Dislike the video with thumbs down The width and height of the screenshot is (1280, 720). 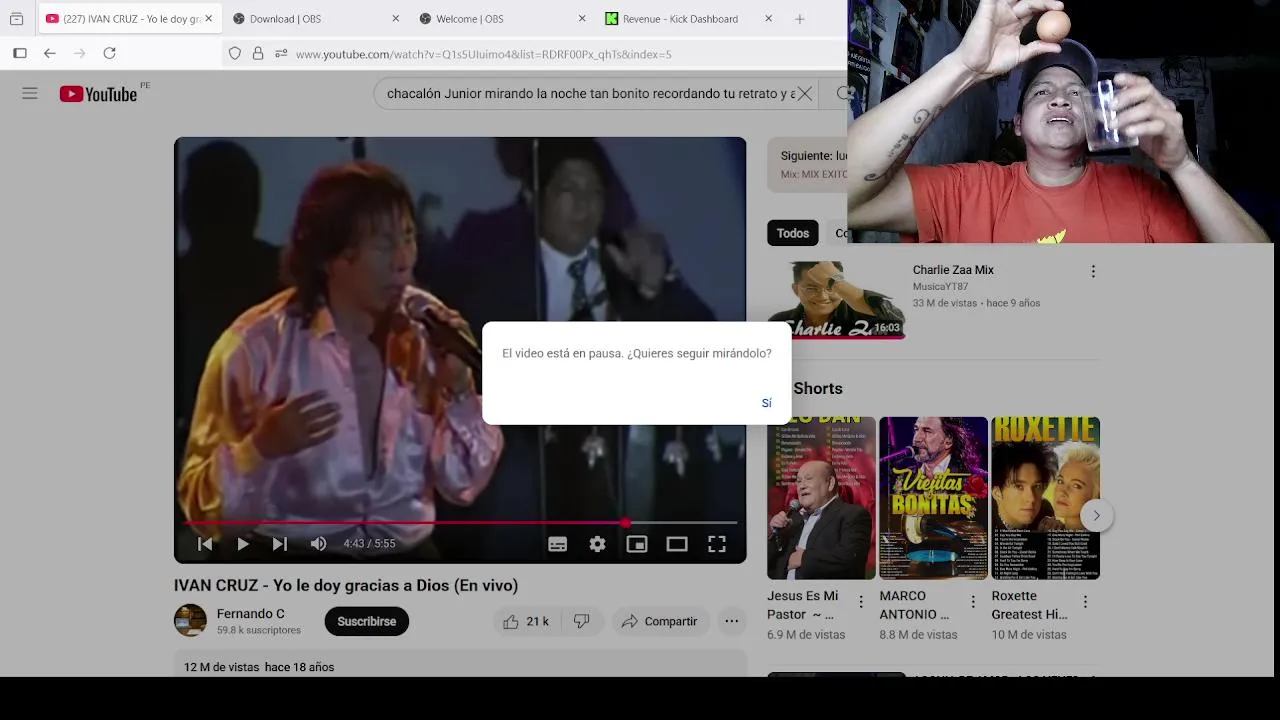[581, 621]
